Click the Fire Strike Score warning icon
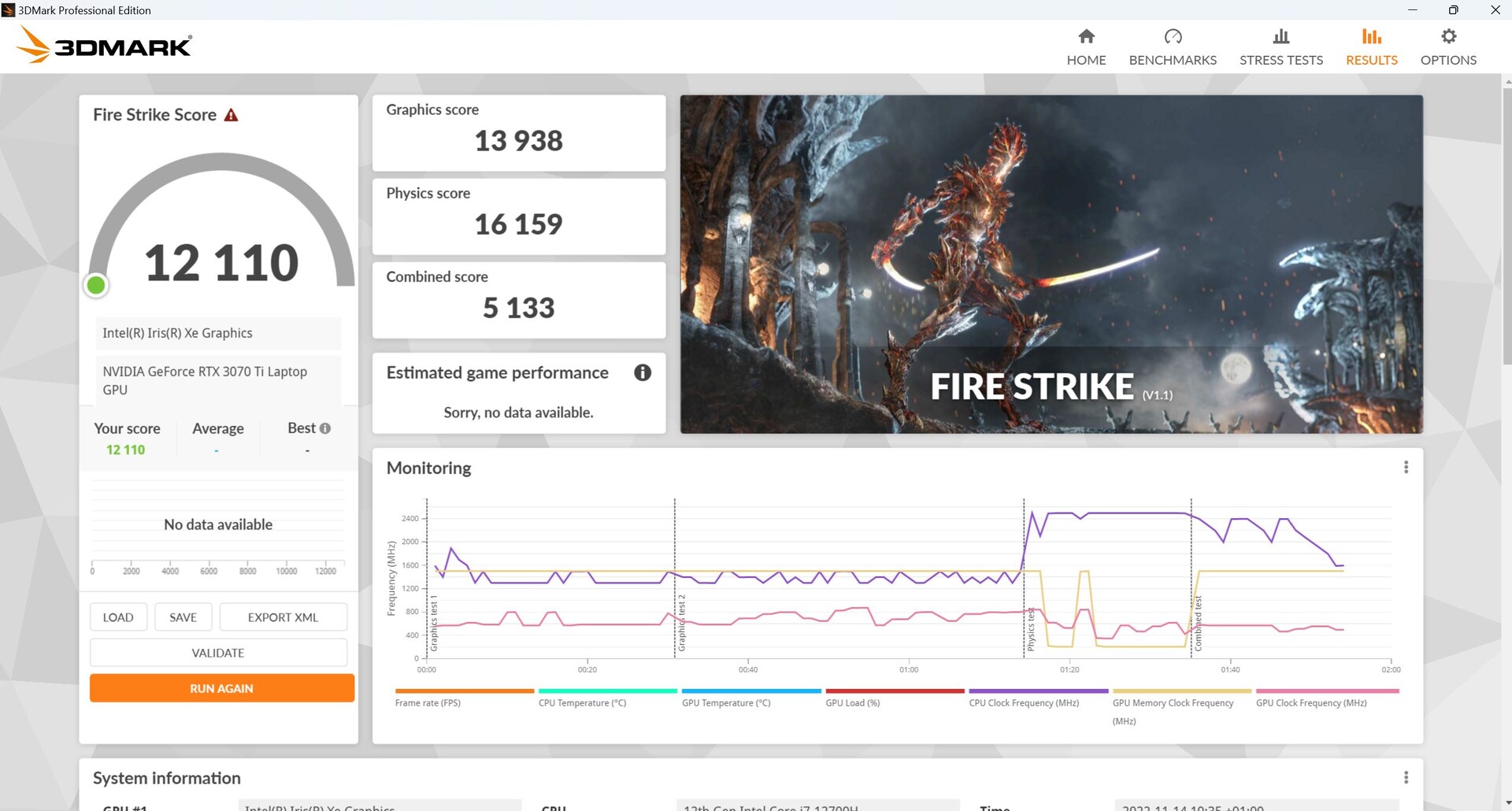This screenshot has height=811, width=1512. click(231, 114)
